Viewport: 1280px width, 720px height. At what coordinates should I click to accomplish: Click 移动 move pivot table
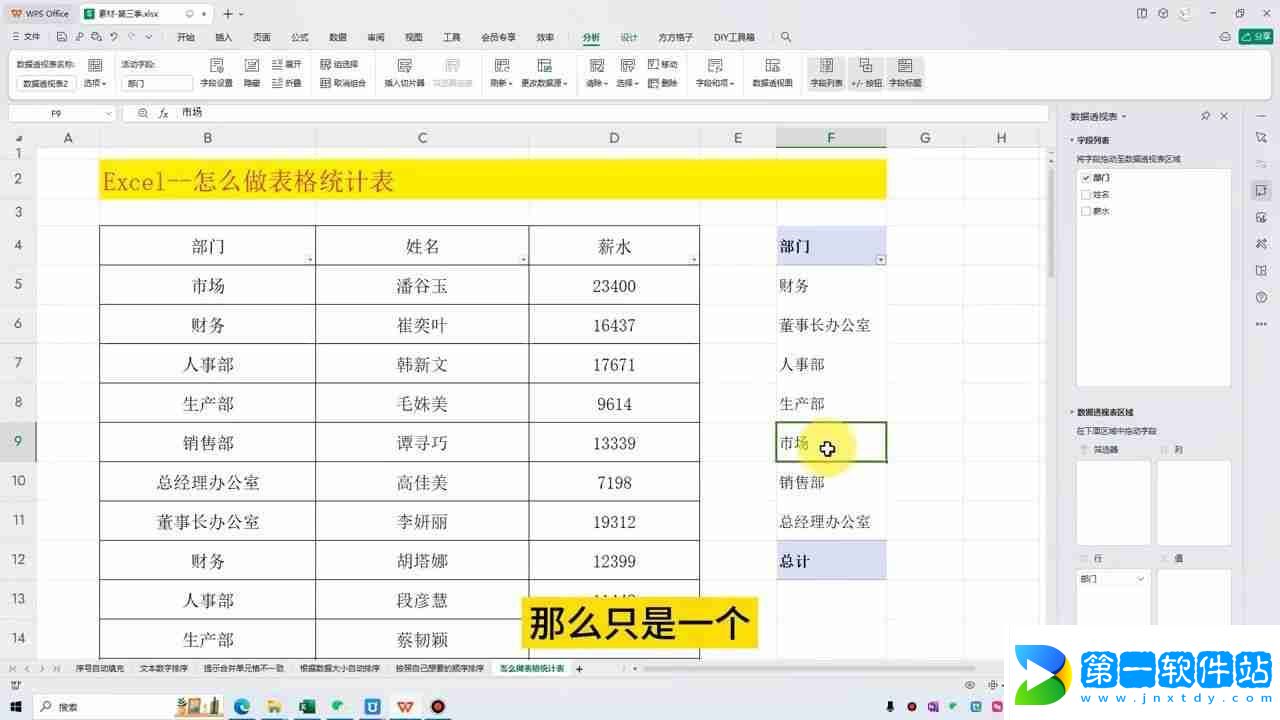pos(663,64)
